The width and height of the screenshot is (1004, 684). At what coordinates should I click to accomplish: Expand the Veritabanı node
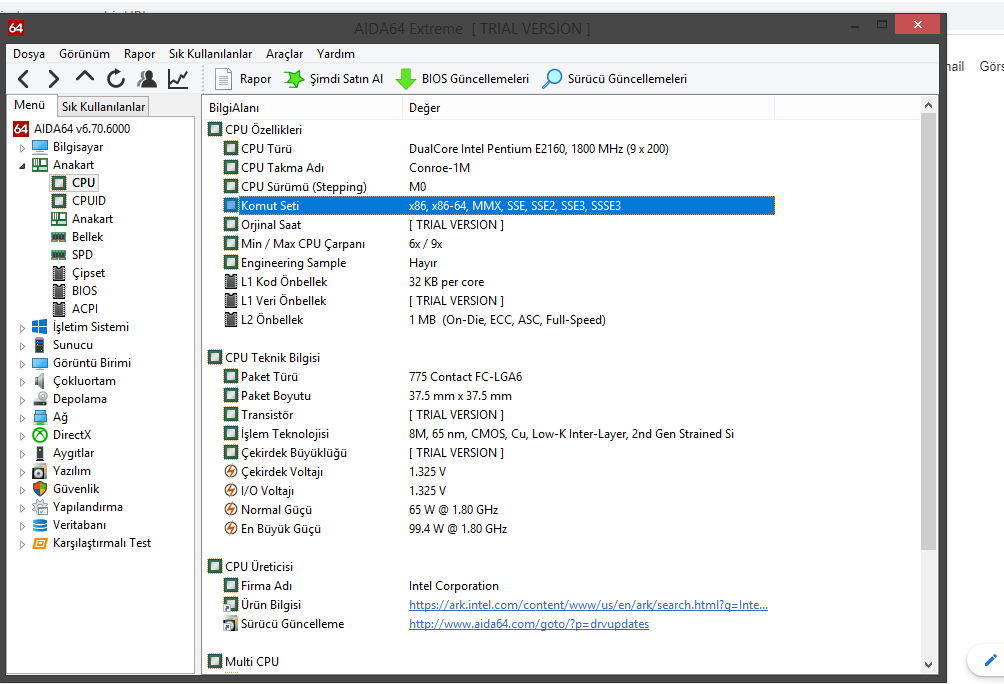click(x=22, y=526)
